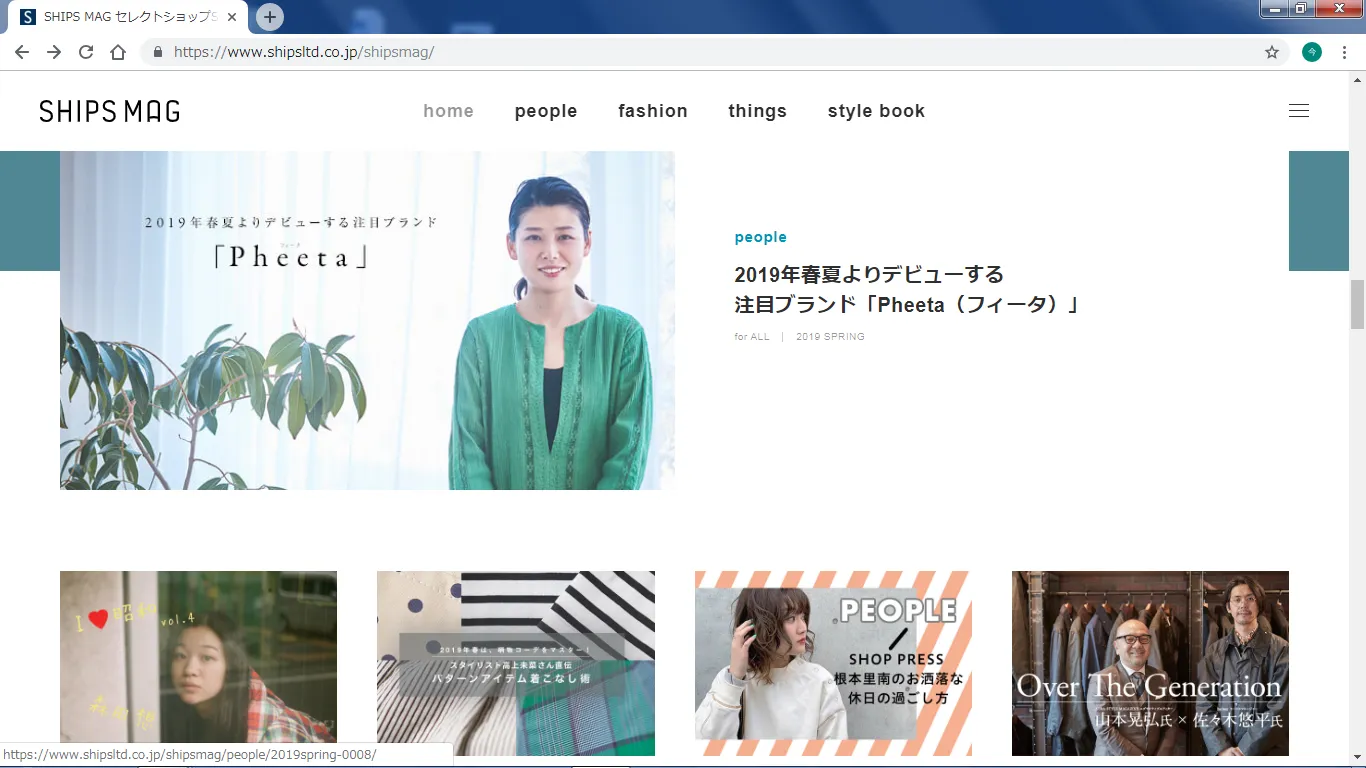Click the vertical page scrollbar thumb
Viewport: 1366px width, 768px height.
1357,304
